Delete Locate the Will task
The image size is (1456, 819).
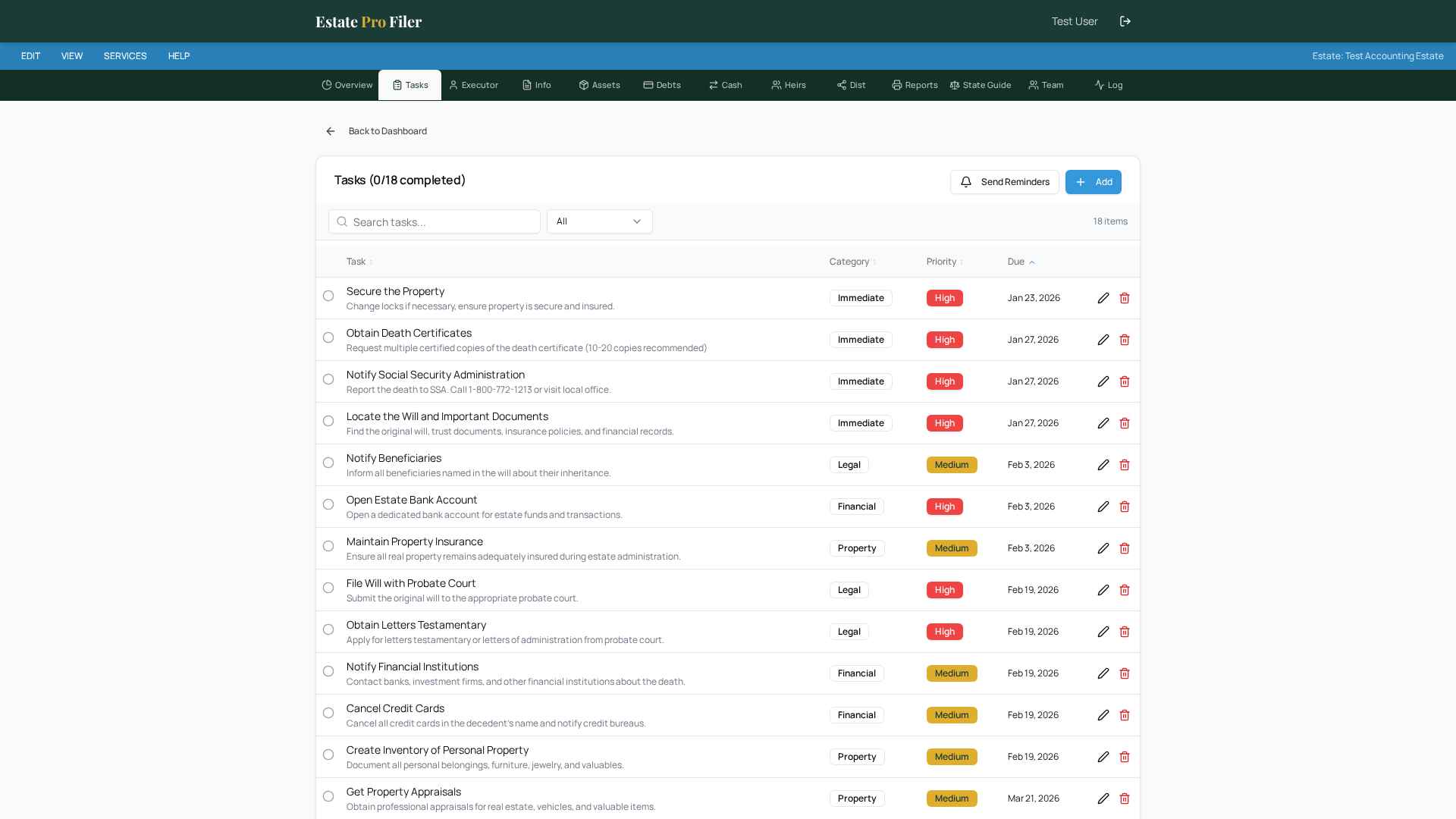pyautogui.click(x=1125, y=423)
